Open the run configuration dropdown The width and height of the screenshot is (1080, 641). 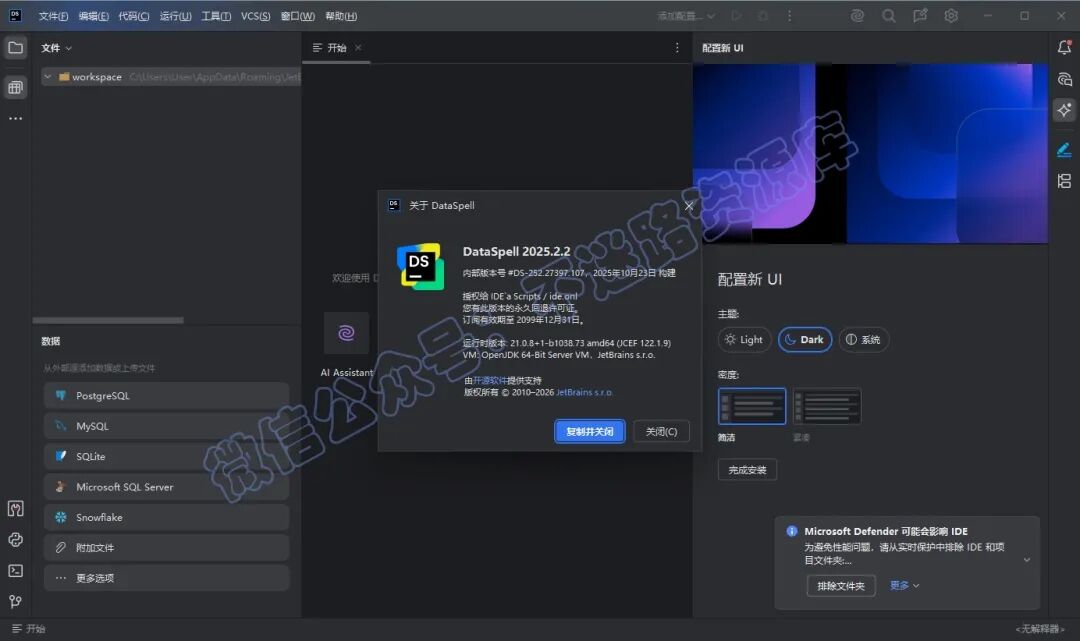pos(687,16)
